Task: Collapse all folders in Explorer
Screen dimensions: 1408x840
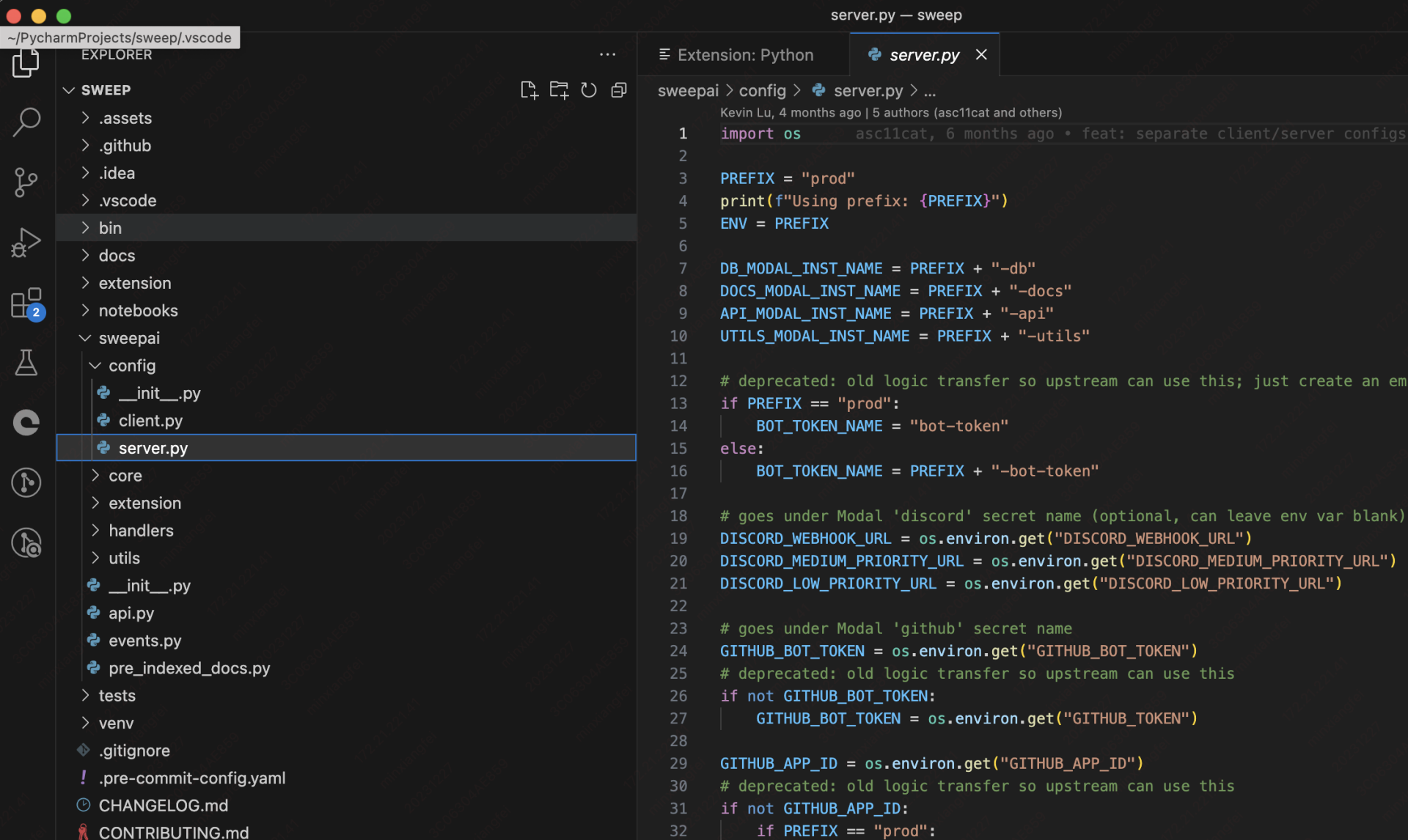Action: coord(619,90)
